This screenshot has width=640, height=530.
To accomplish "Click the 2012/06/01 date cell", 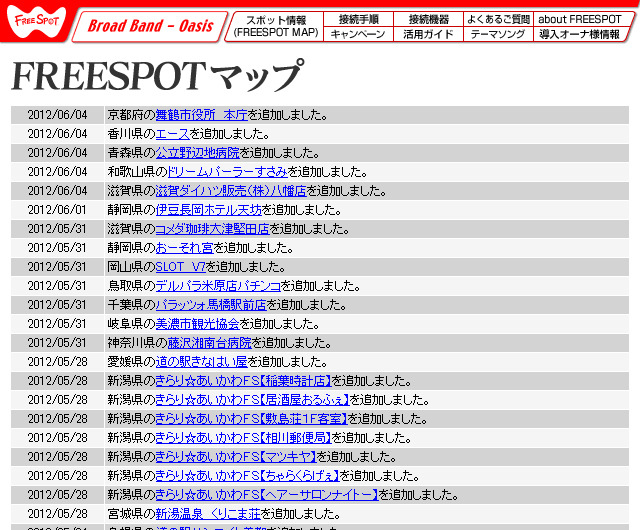I will pyautogui.click(x=58, y=210).
